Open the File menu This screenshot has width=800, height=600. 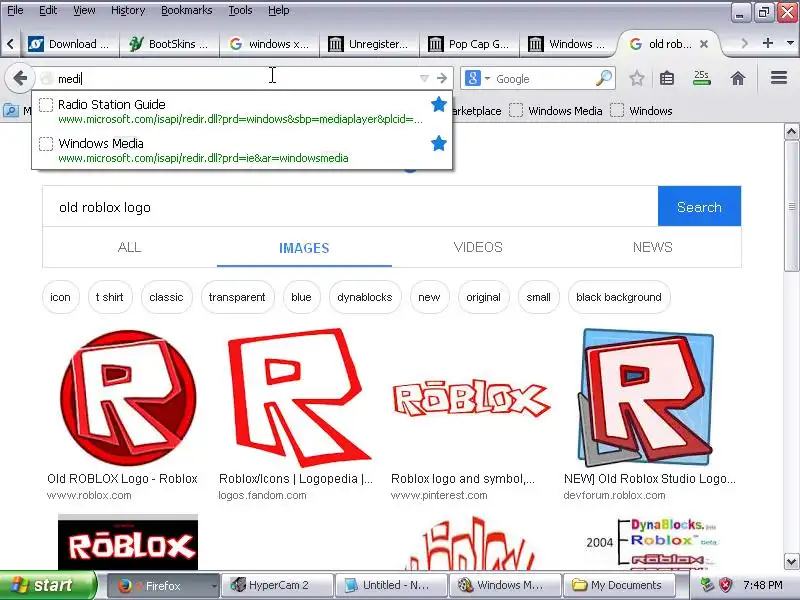click(x=15, y=10)
